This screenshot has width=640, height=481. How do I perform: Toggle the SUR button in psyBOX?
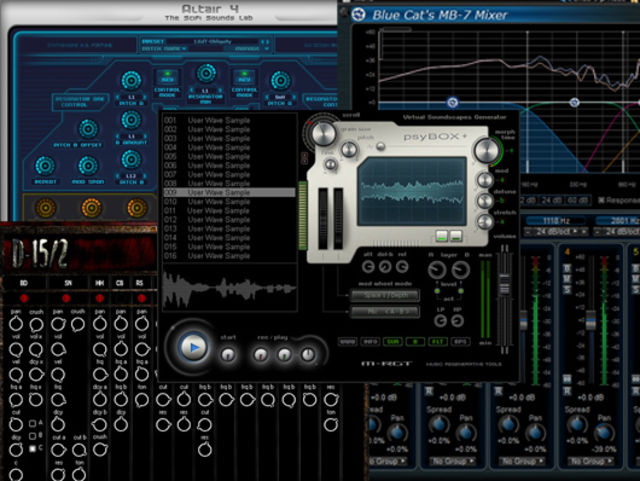coord(393,341)
